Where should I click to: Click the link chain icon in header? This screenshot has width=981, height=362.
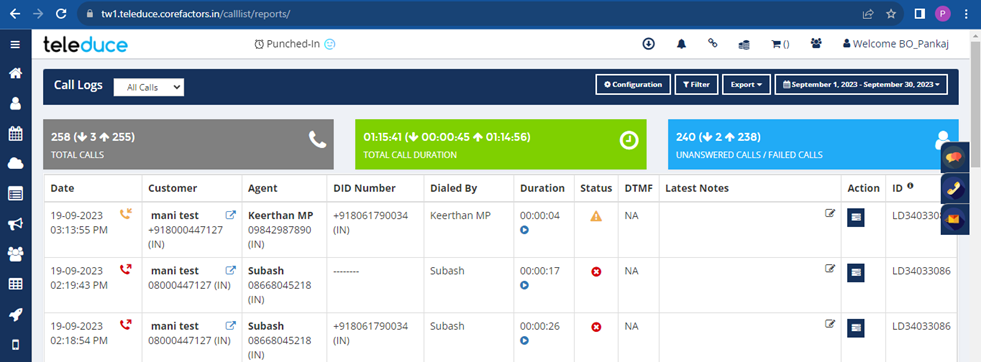click(712, 43)
